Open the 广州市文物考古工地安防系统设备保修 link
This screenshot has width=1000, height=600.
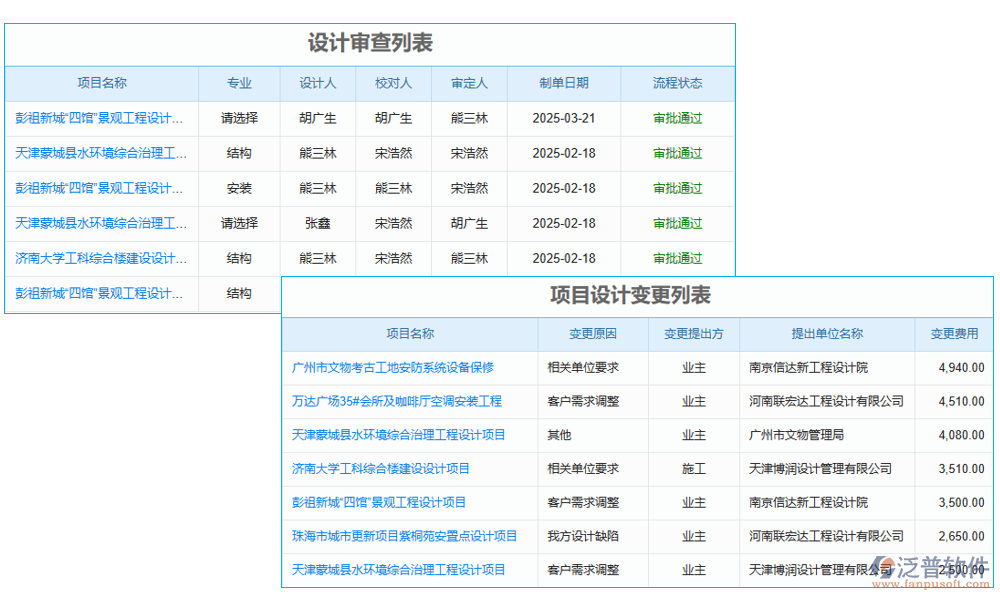point(400,368)
